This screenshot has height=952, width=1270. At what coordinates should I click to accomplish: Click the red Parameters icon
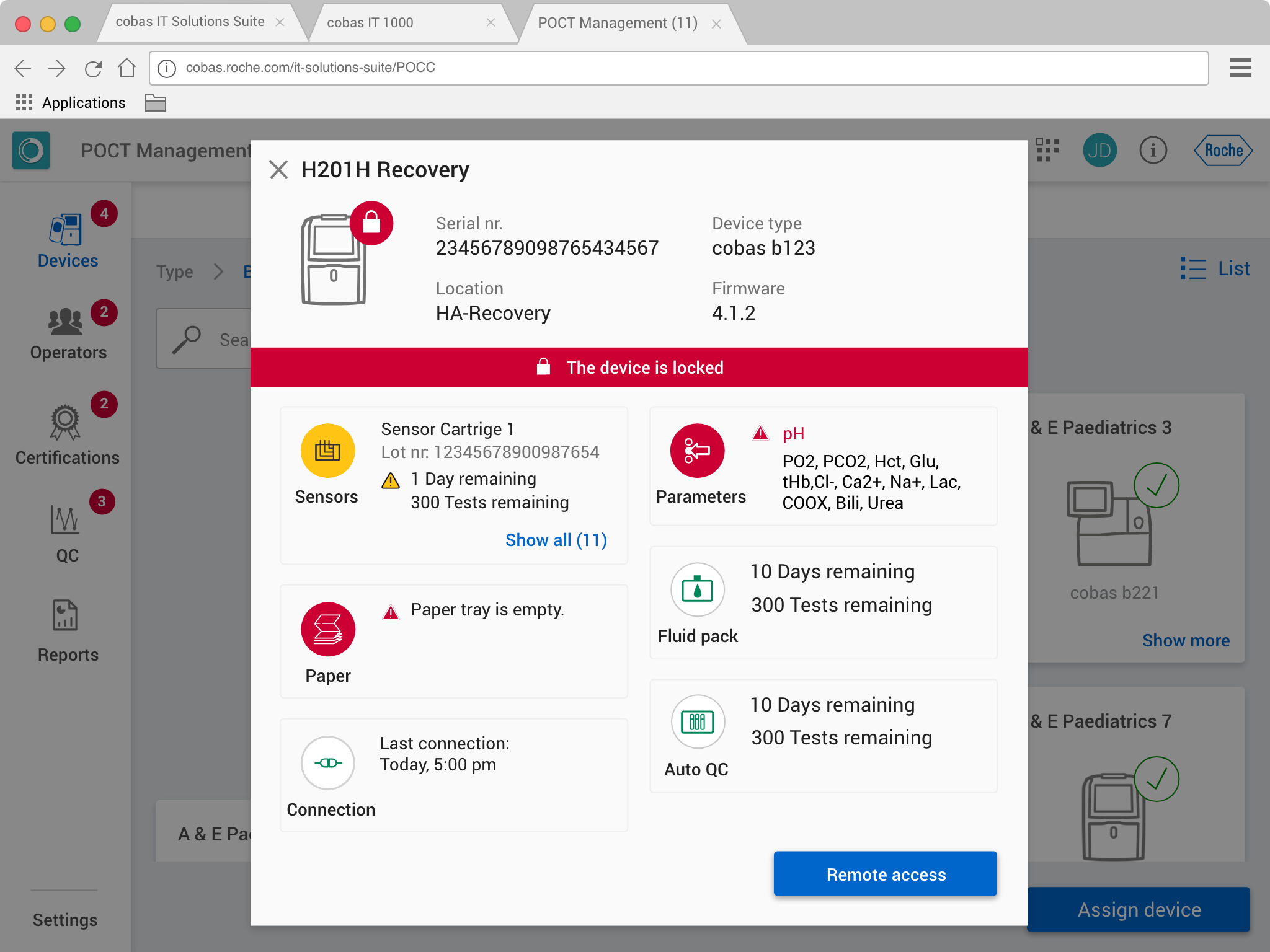[697, 451]
